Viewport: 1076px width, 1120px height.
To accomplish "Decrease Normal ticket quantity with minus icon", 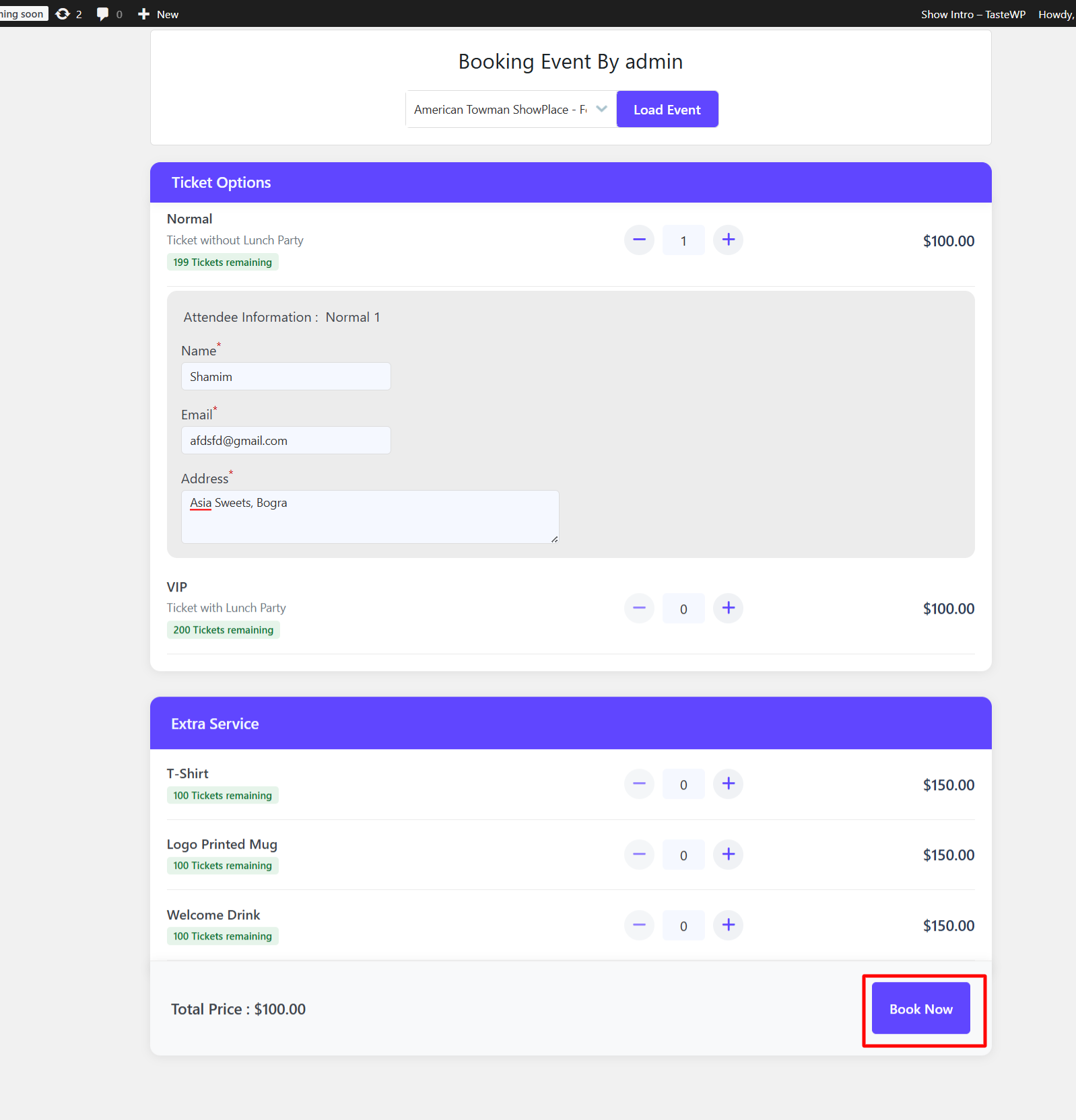I will (639, 240).
